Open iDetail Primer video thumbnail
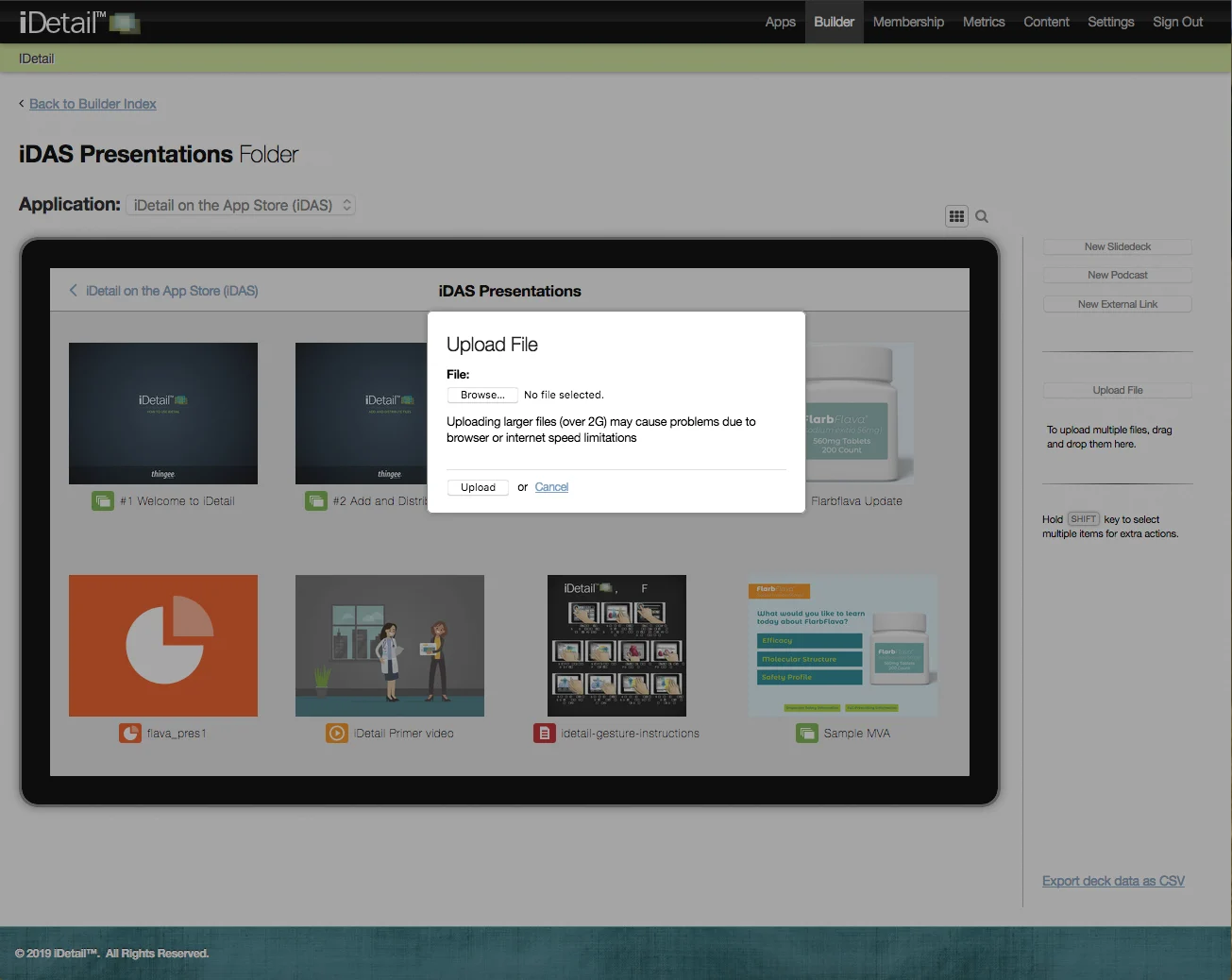 390,646
